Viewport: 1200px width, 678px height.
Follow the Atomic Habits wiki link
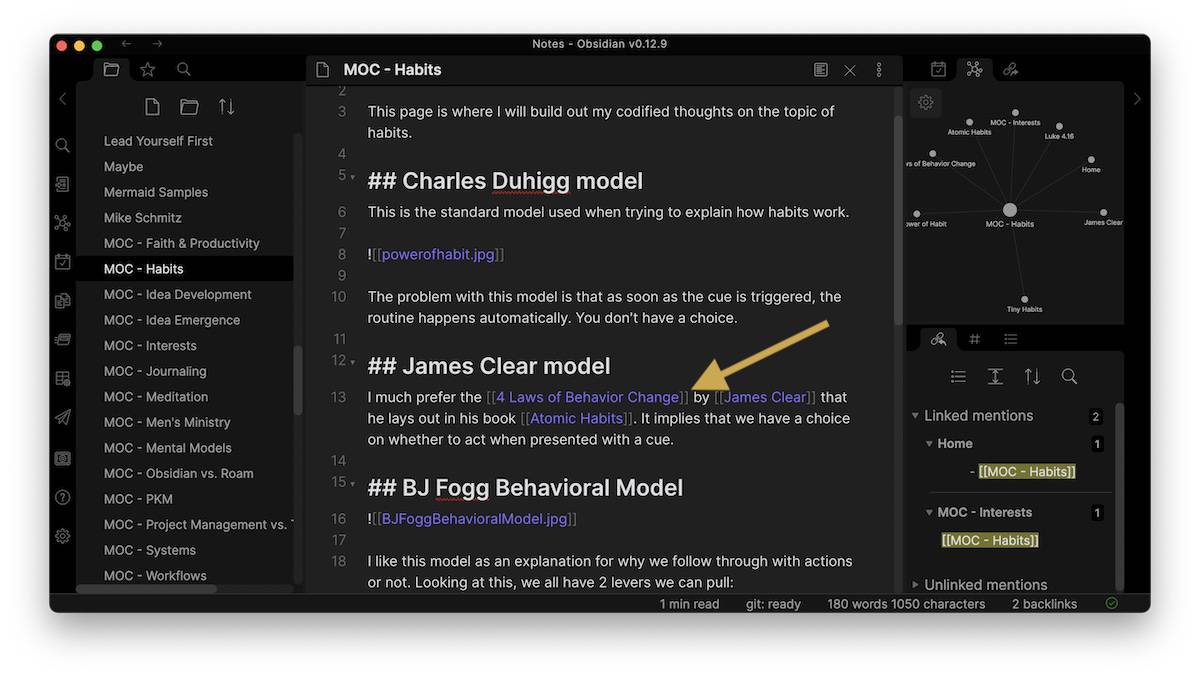(x=577, y=418)
